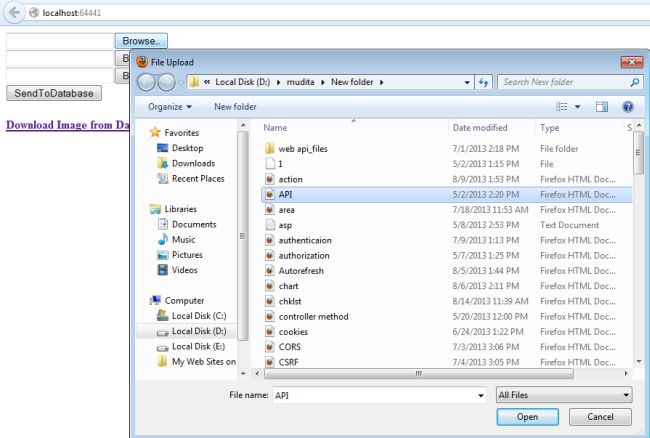The height and width of the screenshot is (438, 650).
Task: Open the view options dropdown arrow
Action: pos(577,107)
